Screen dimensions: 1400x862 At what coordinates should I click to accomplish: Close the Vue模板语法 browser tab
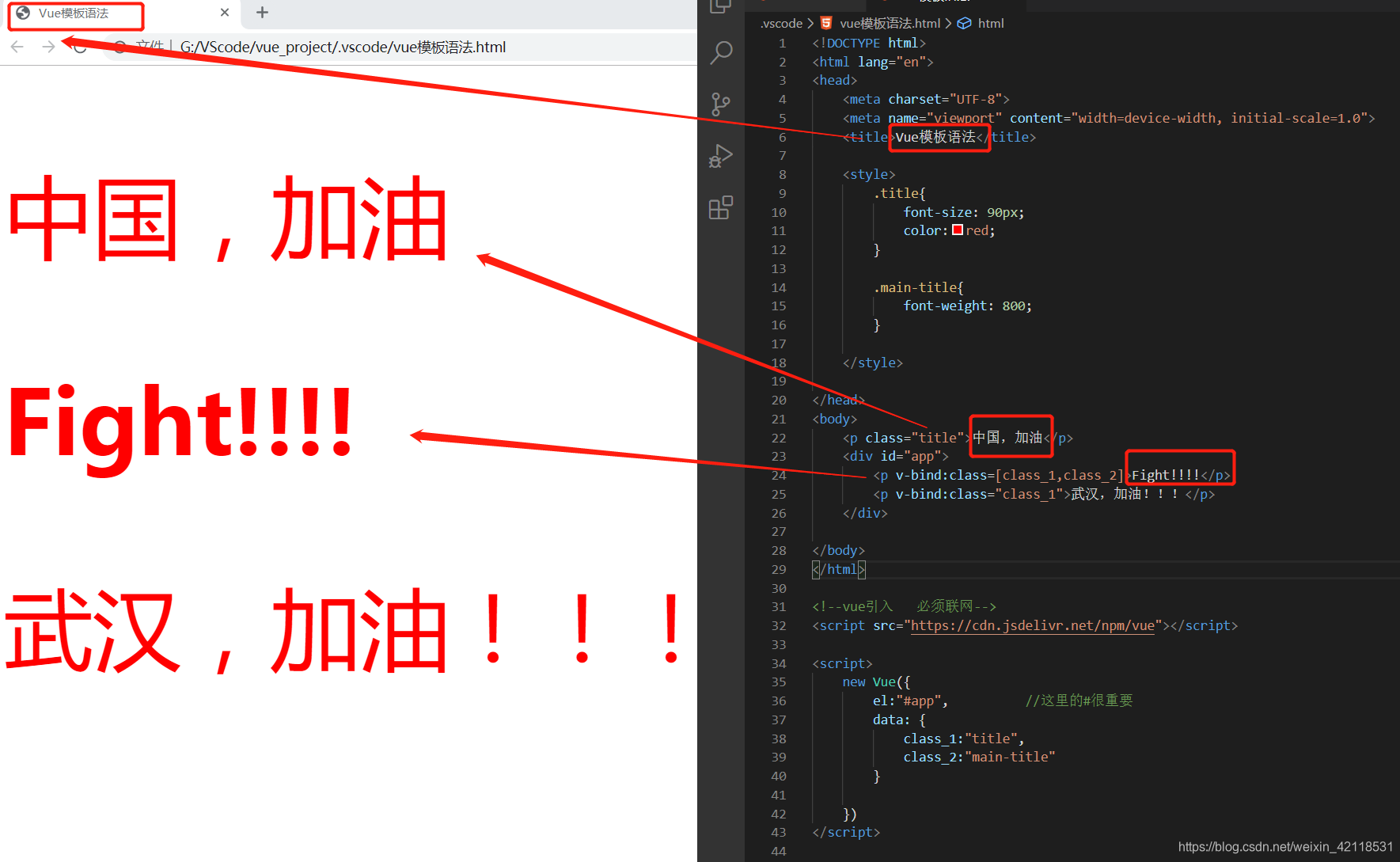click(225, 13)
